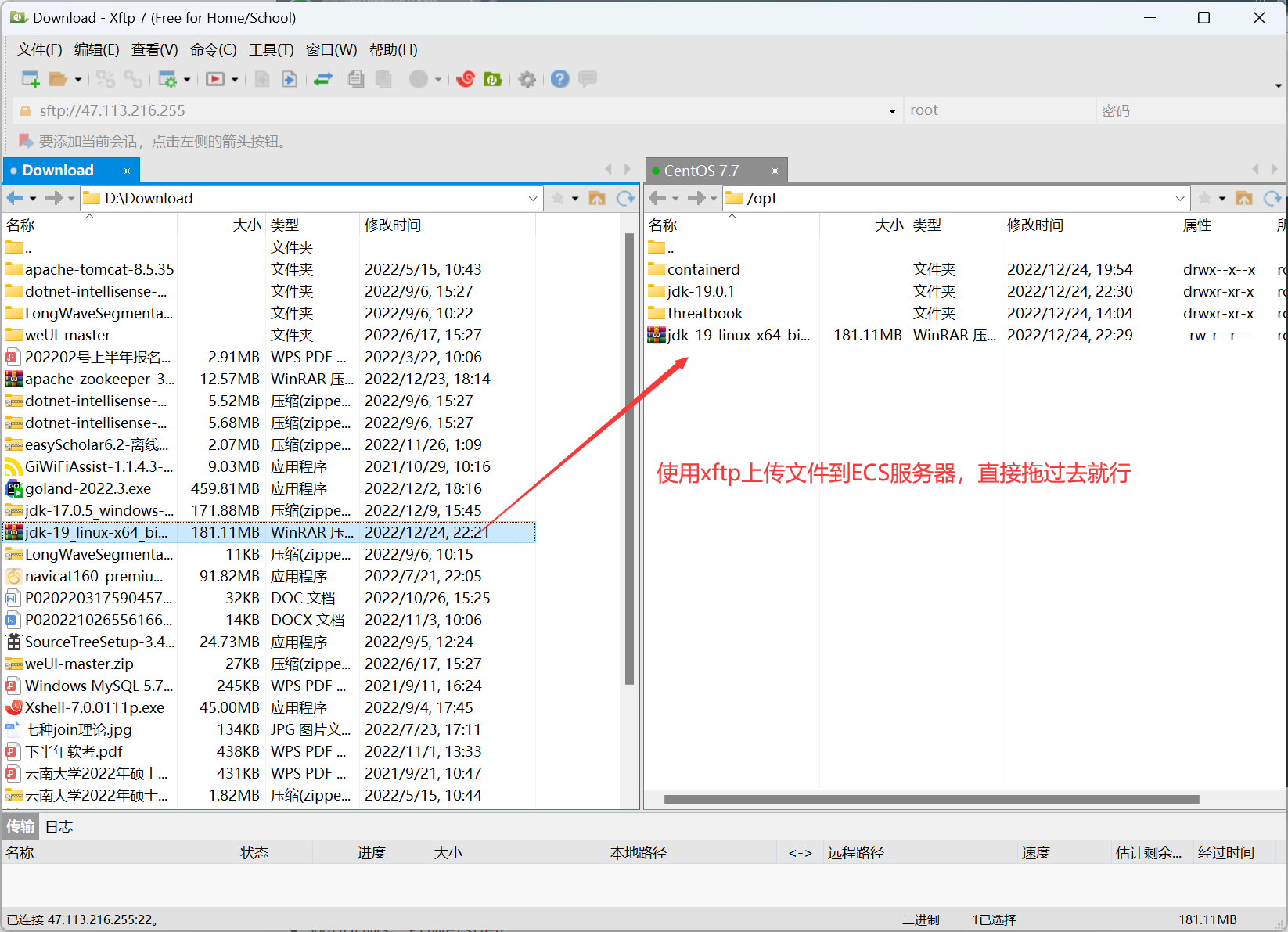Launch Xshell via red swirl icon
The image size is (1288, 932).
[x=466, y=79]
